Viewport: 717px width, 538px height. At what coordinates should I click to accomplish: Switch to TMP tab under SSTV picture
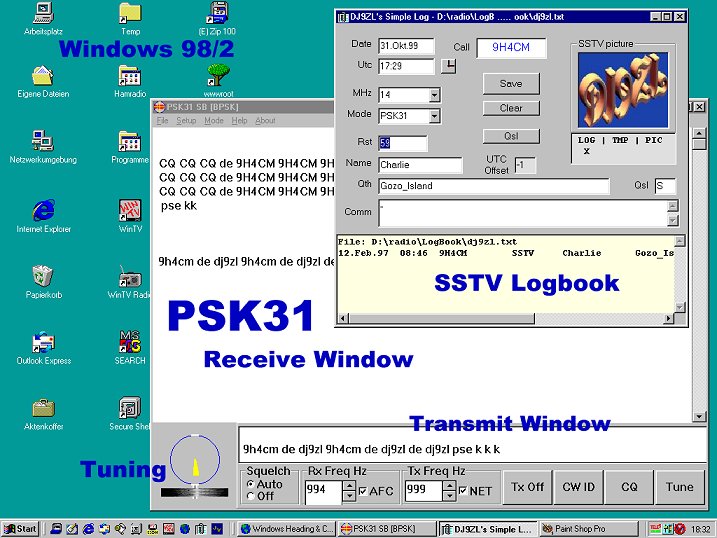click(x=620, y=140)
